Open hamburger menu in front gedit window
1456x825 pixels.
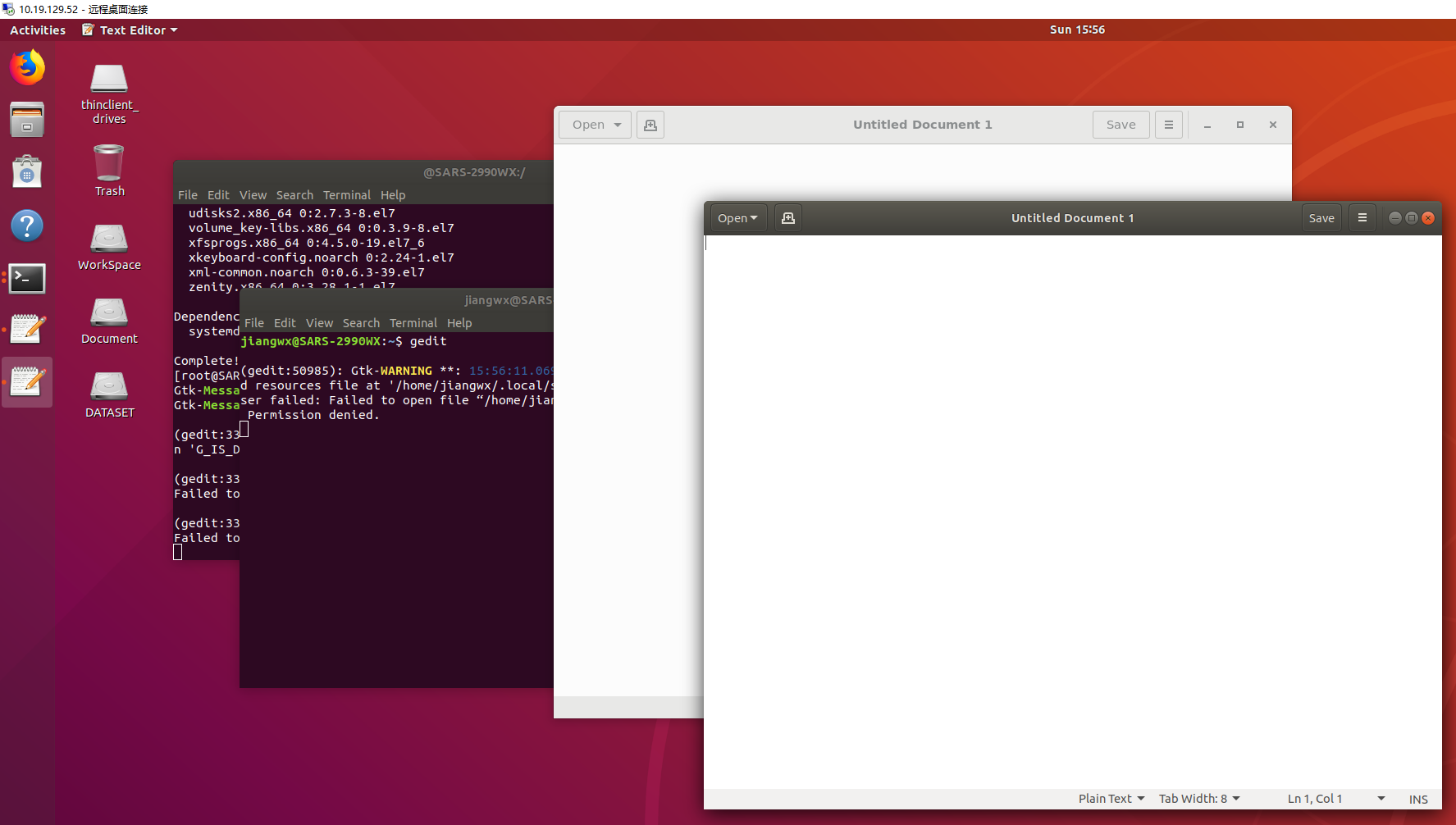(1362, 218)
